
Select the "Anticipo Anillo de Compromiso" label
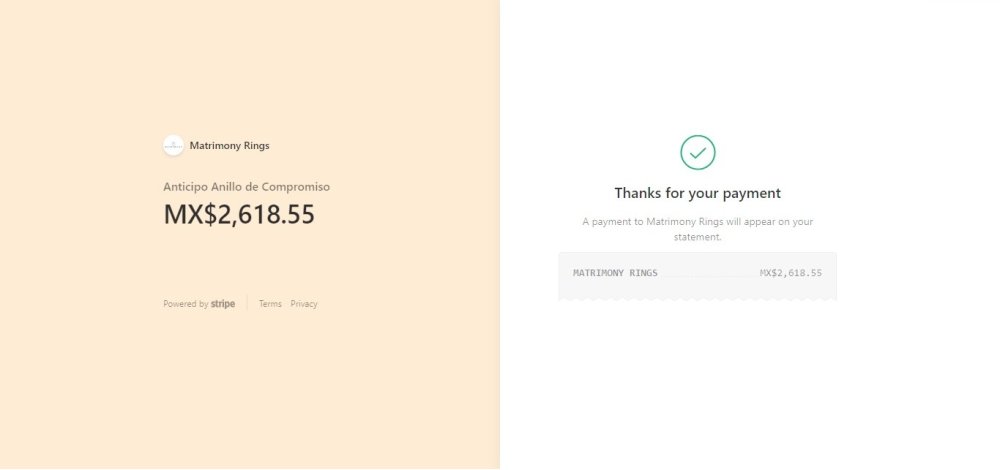(246, 187)
